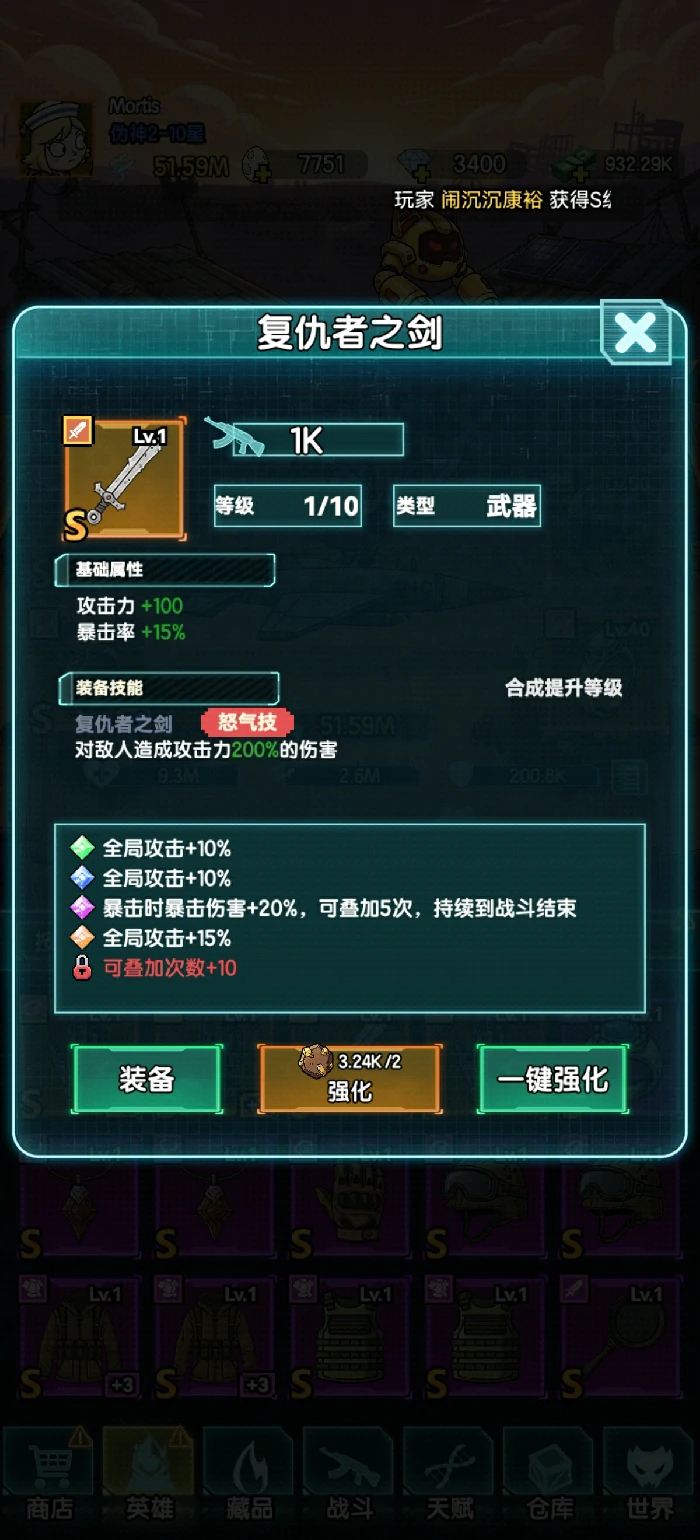Click the red lock icon attribute
The width and height of the screenshot is (700, 1540).
click(82, 968)
